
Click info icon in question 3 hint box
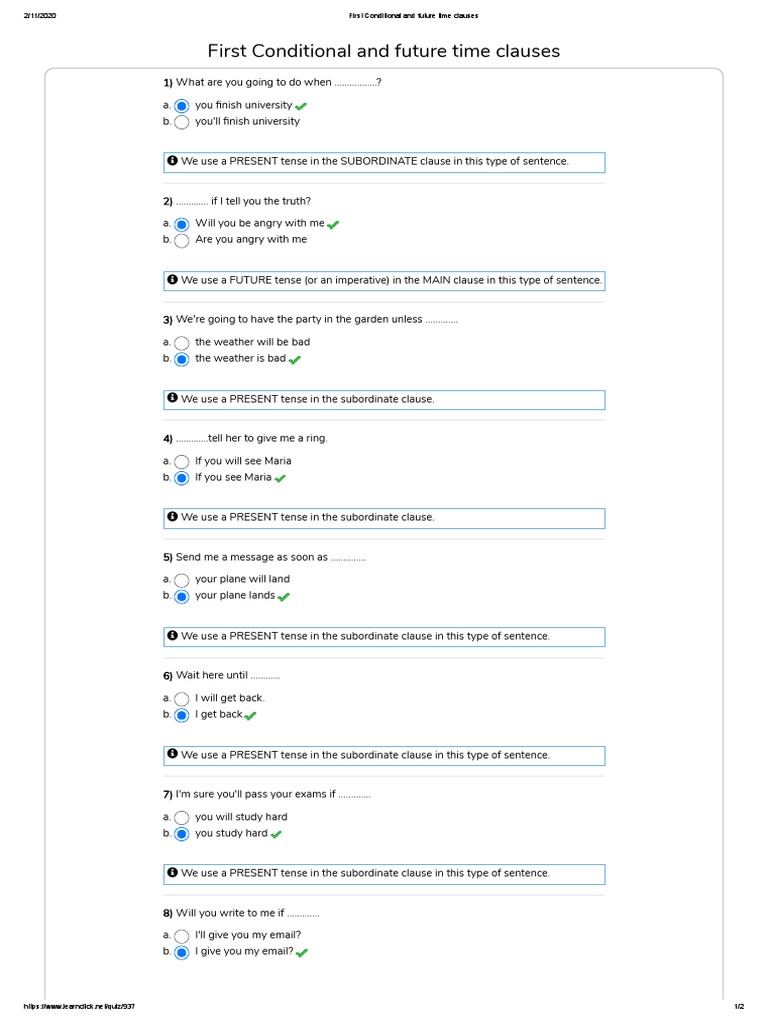click(173, 398)
